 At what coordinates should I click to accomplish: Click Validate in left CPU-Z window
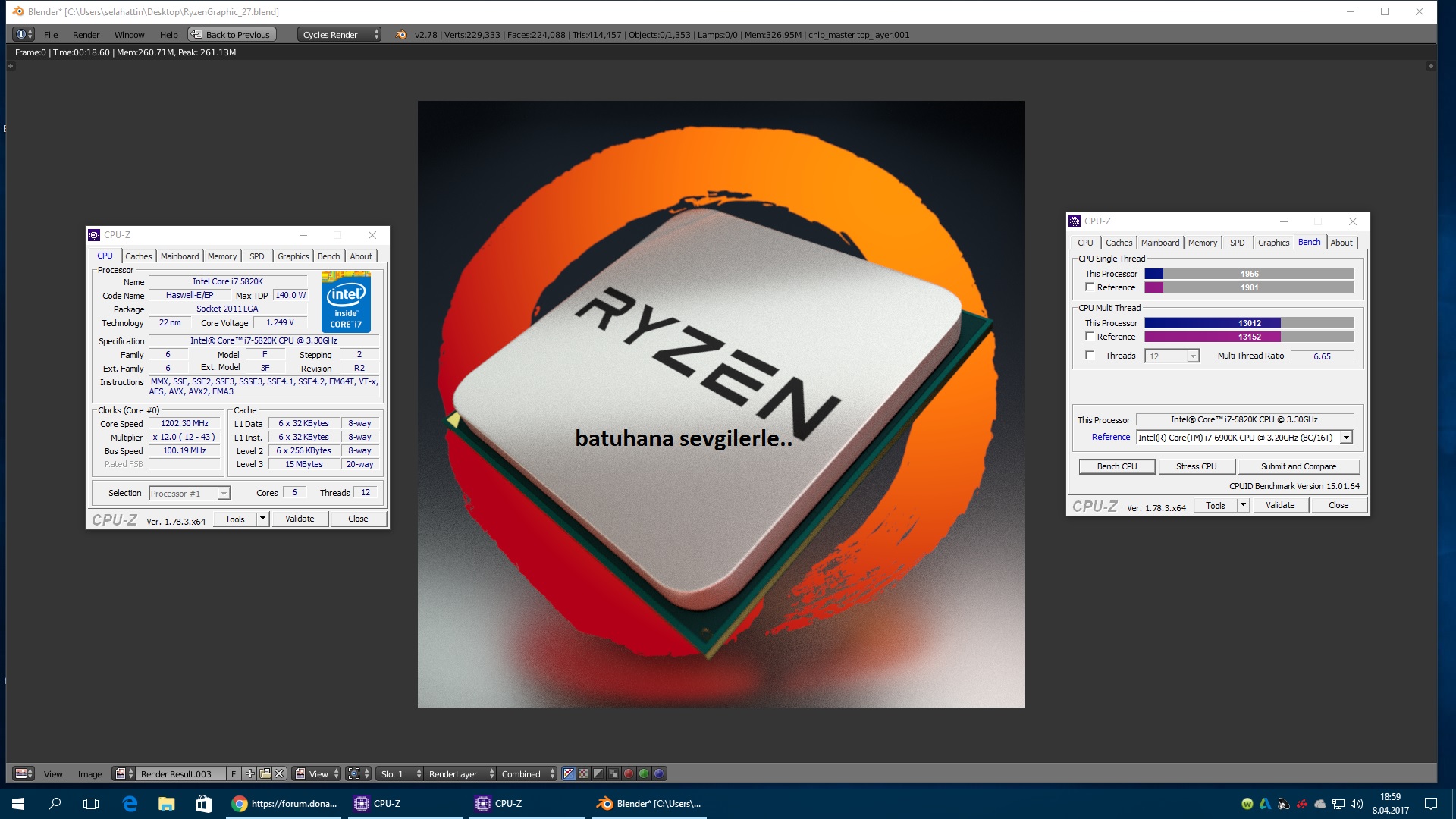tap(300, 519)
